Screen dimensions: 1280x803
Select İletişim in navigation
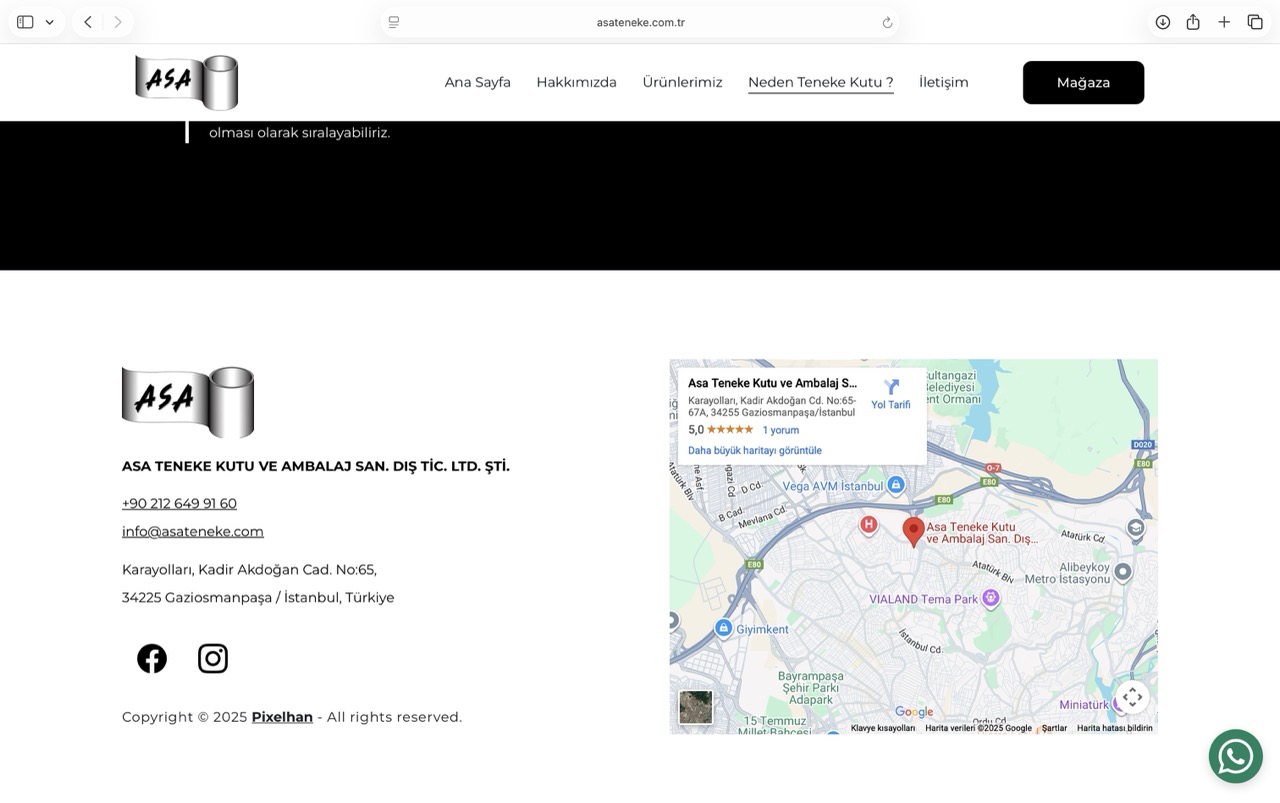click(x=943, y=82)
